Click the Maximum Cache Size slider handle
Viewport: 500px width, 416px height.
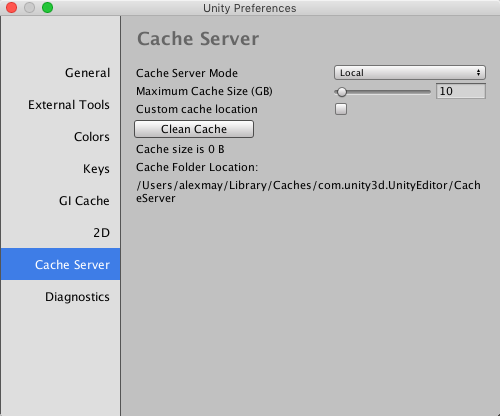point(341,92)
